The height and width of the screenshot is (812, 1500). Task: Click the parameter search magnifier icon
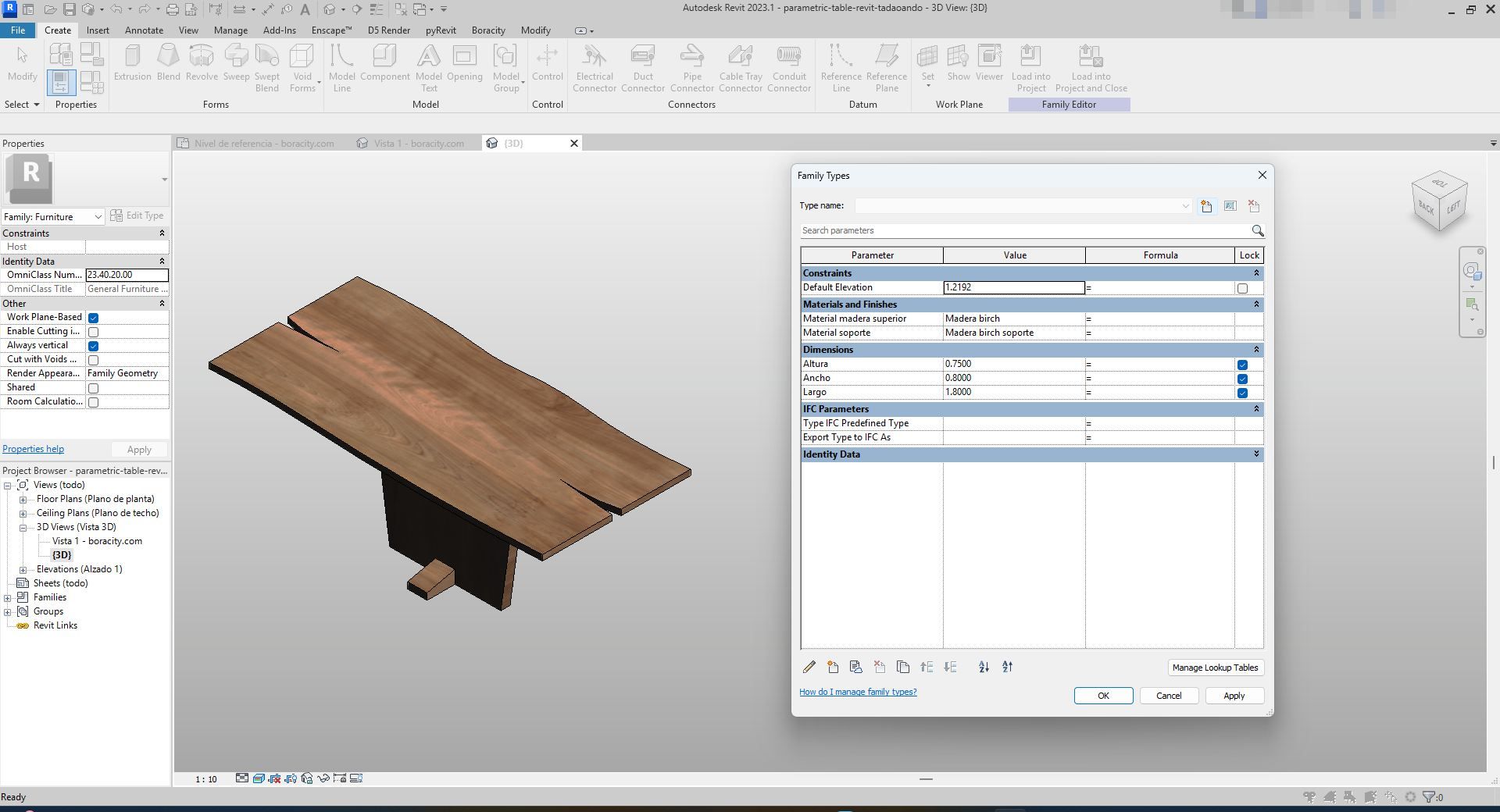(1257, 230)
